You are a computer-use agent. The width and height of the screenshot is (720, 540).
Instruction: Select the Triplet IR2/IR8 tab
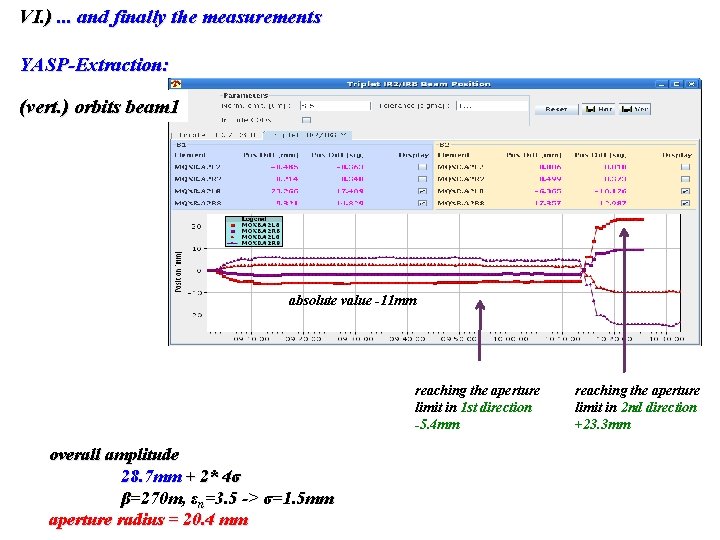point(308,135)
